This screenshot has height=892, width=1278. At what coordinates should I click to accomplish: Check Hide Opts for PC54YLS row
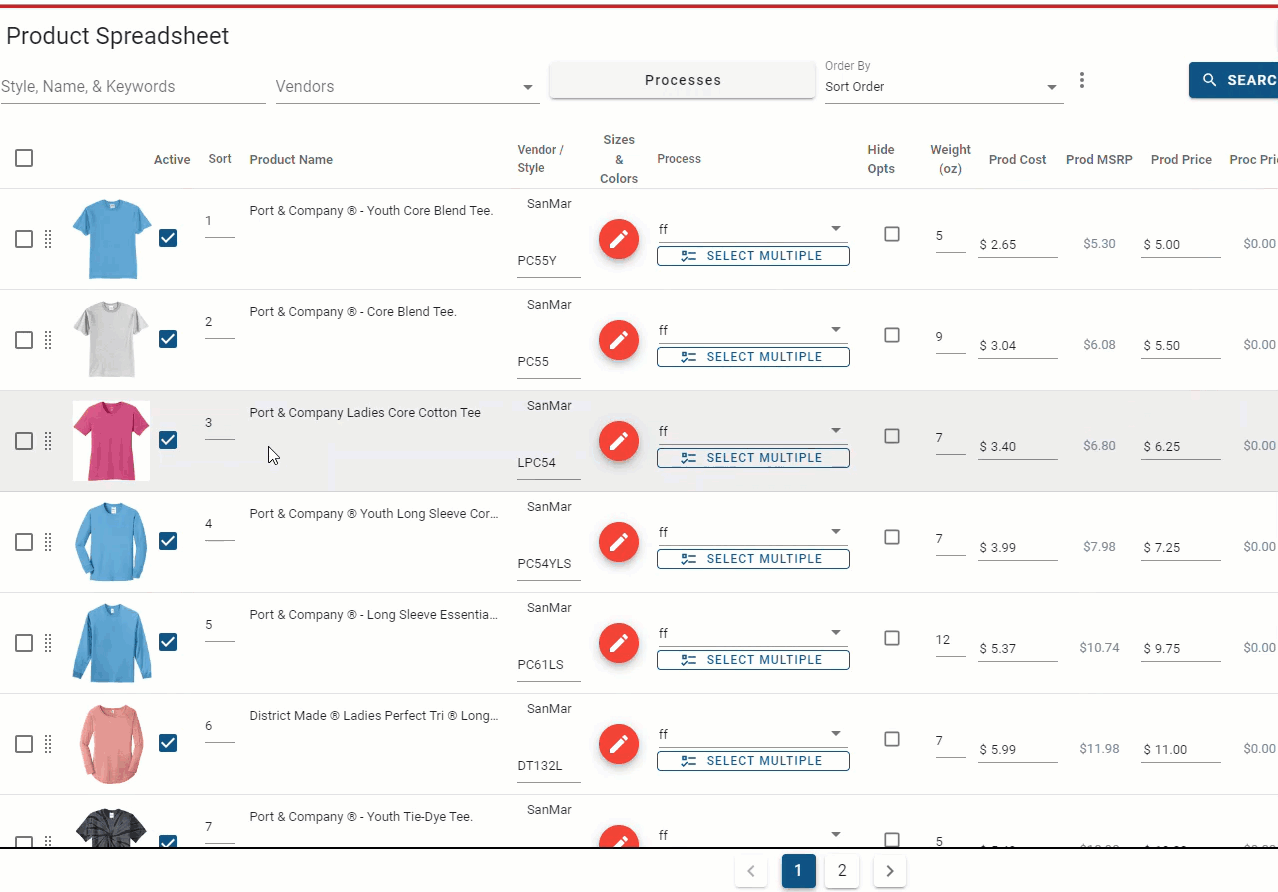coord(892,537)
